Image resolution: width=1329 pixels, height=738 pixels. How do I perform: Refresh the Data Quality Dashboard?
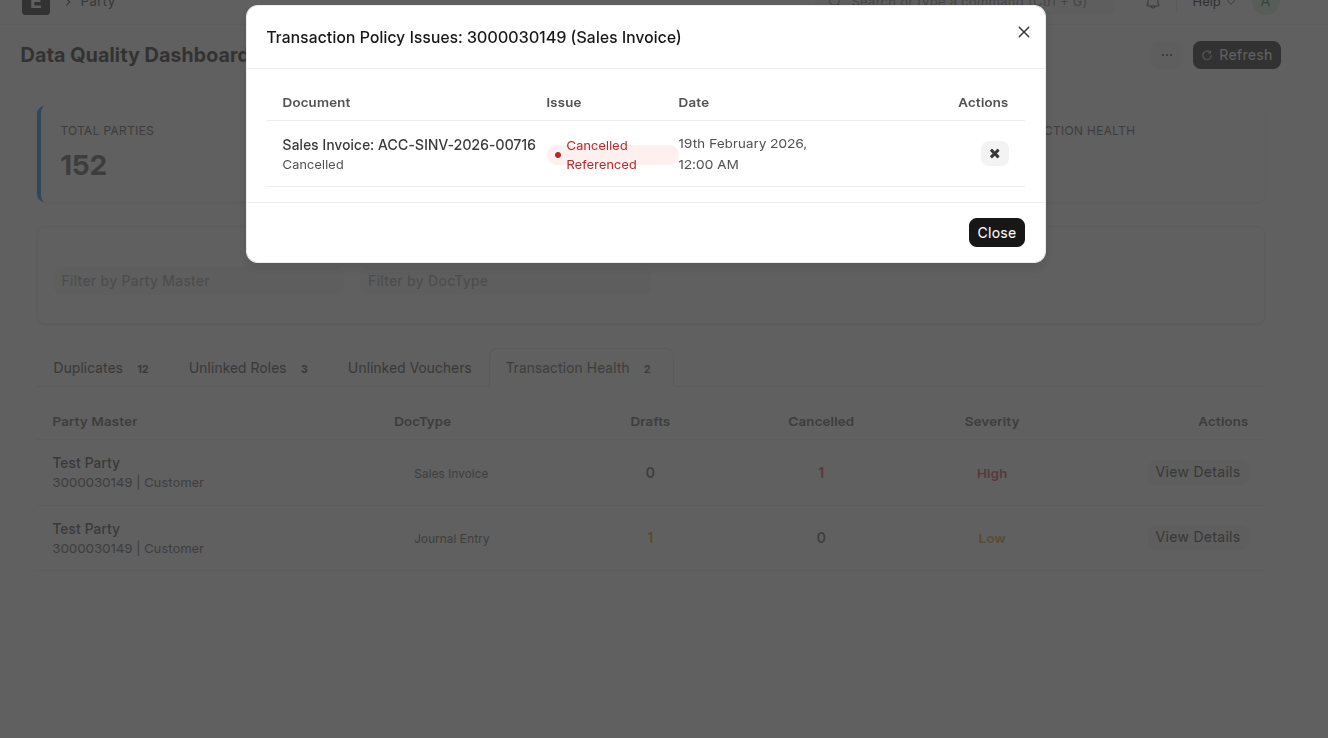(x=1236, y=55)
